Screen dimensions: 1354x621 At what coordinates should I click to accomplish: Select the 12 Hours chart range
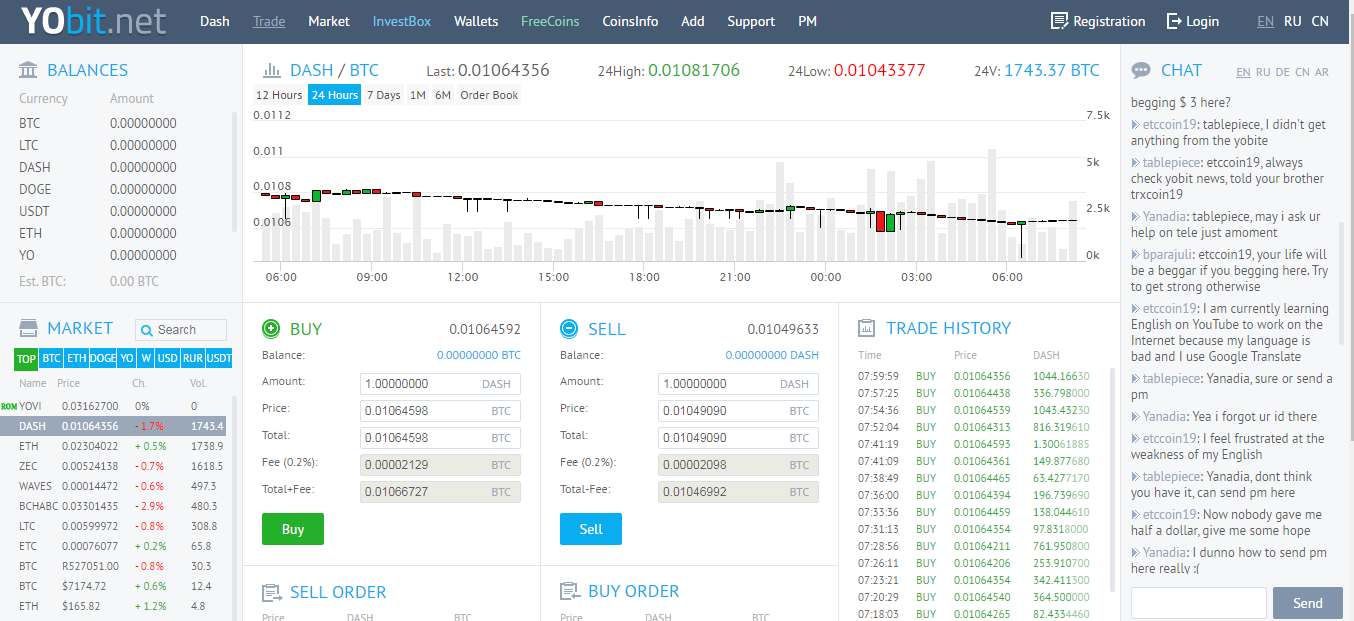(x=279, y=95)
